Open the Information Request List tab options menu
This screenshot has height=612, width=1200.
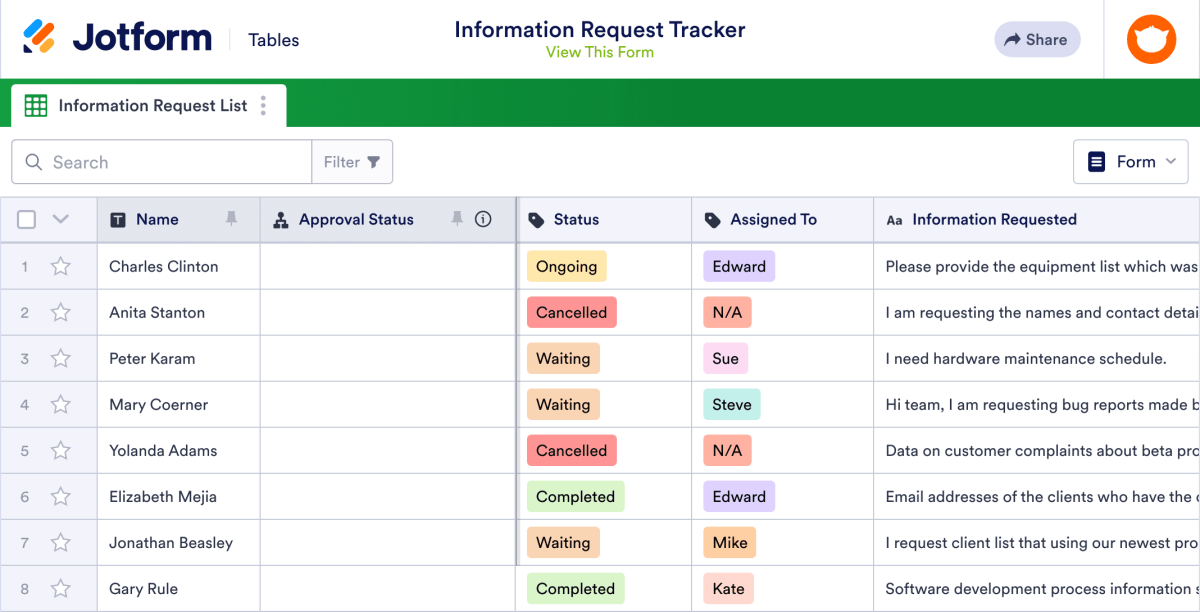(x=263, y=105)
